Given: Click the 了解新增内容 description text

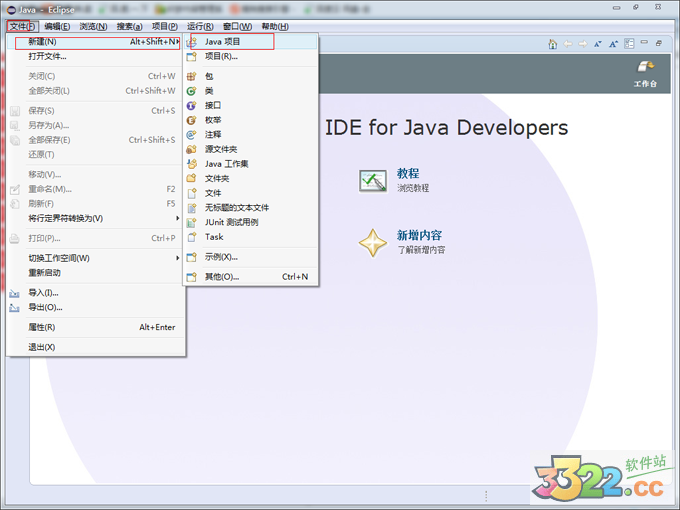Looking at the screenshot, I should coord(422,250).
